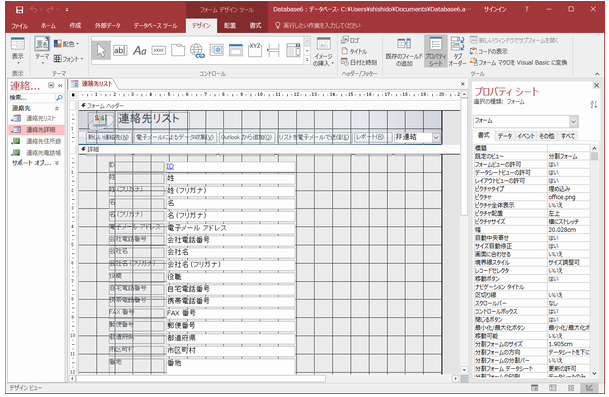The image size is (609, 397).
Task: Open the フォント fonts dropdown
Action: (68, 59)
